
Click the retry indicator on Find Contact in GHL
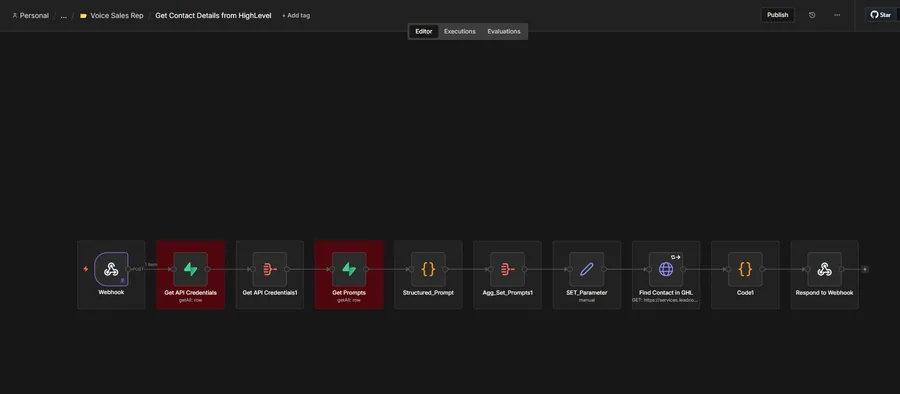tap(676, 257)
